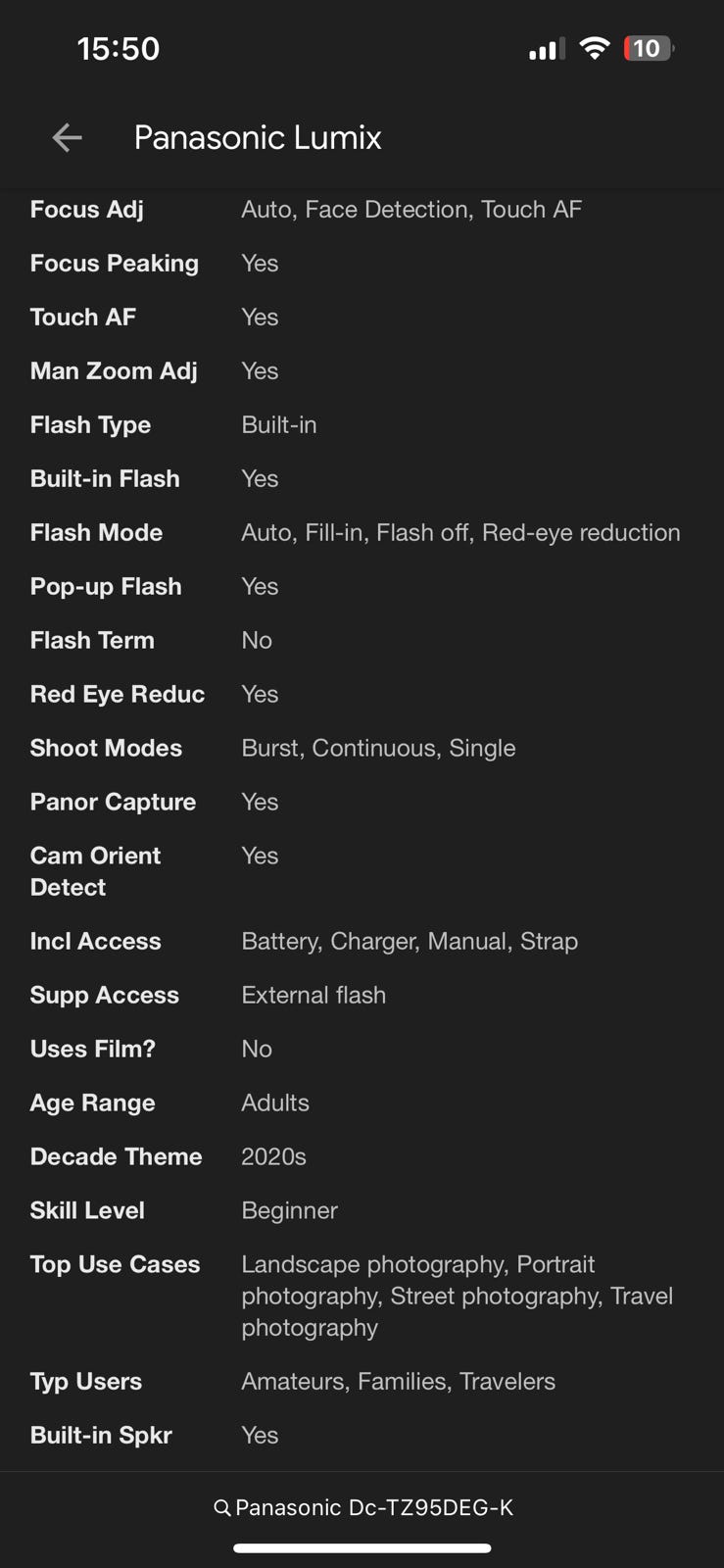Screen dimensions: 724x1568
Task: Select the Flash Mode specification row
Action: tap(362, 533)
